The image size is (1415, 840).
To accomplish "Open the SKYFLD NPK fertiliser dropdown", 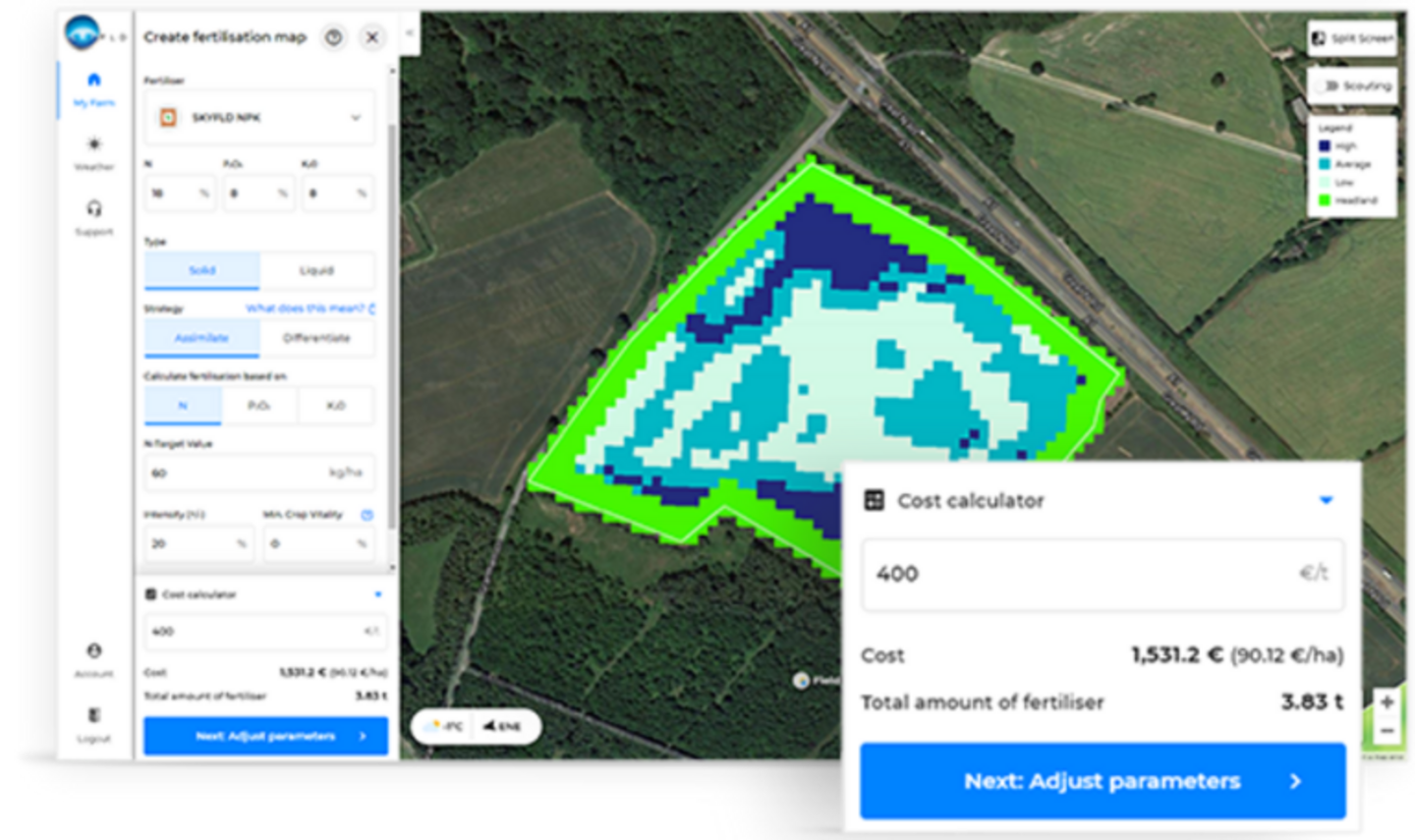I will click(x=259, y=118).
